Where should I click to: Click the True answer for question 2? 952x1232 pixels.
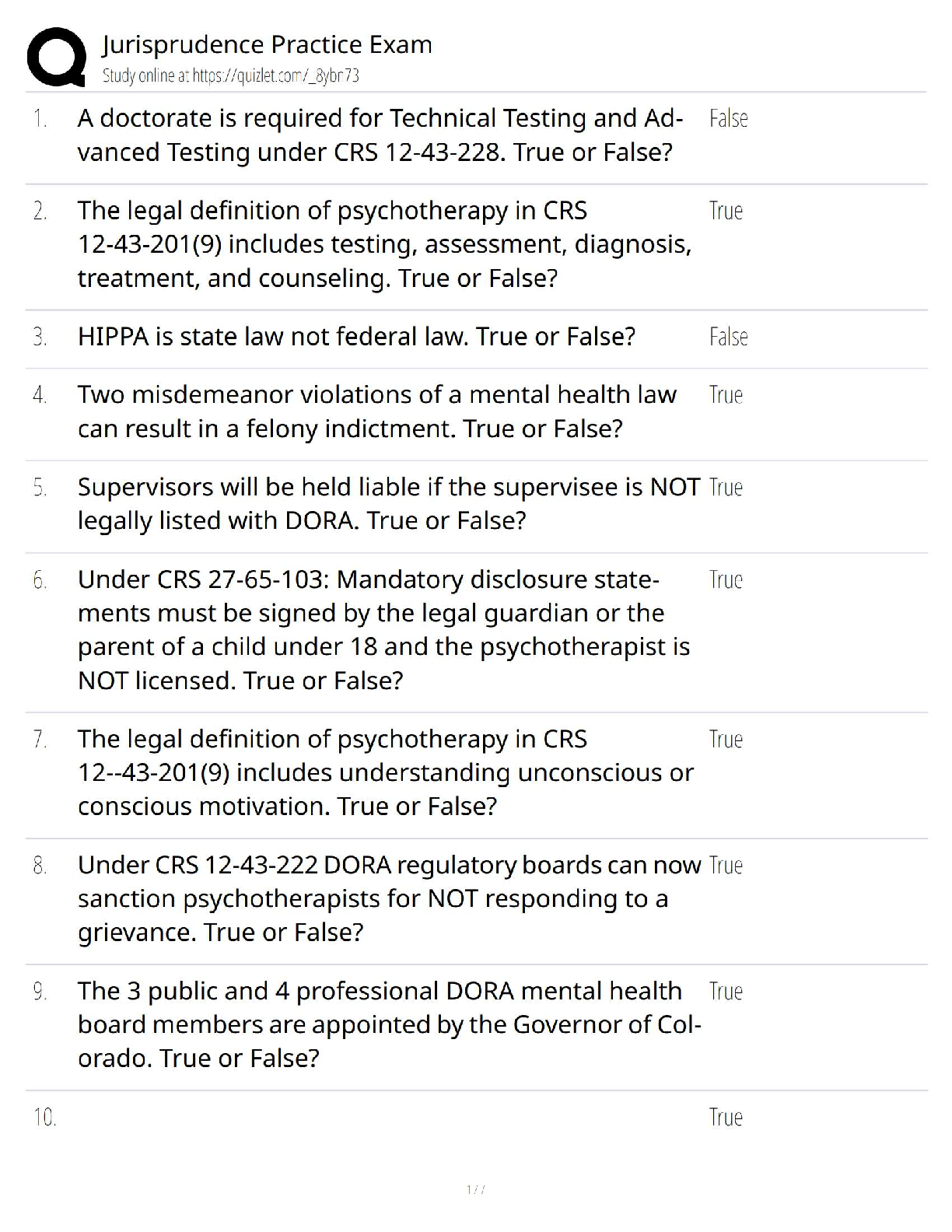(x=726, y=211)
